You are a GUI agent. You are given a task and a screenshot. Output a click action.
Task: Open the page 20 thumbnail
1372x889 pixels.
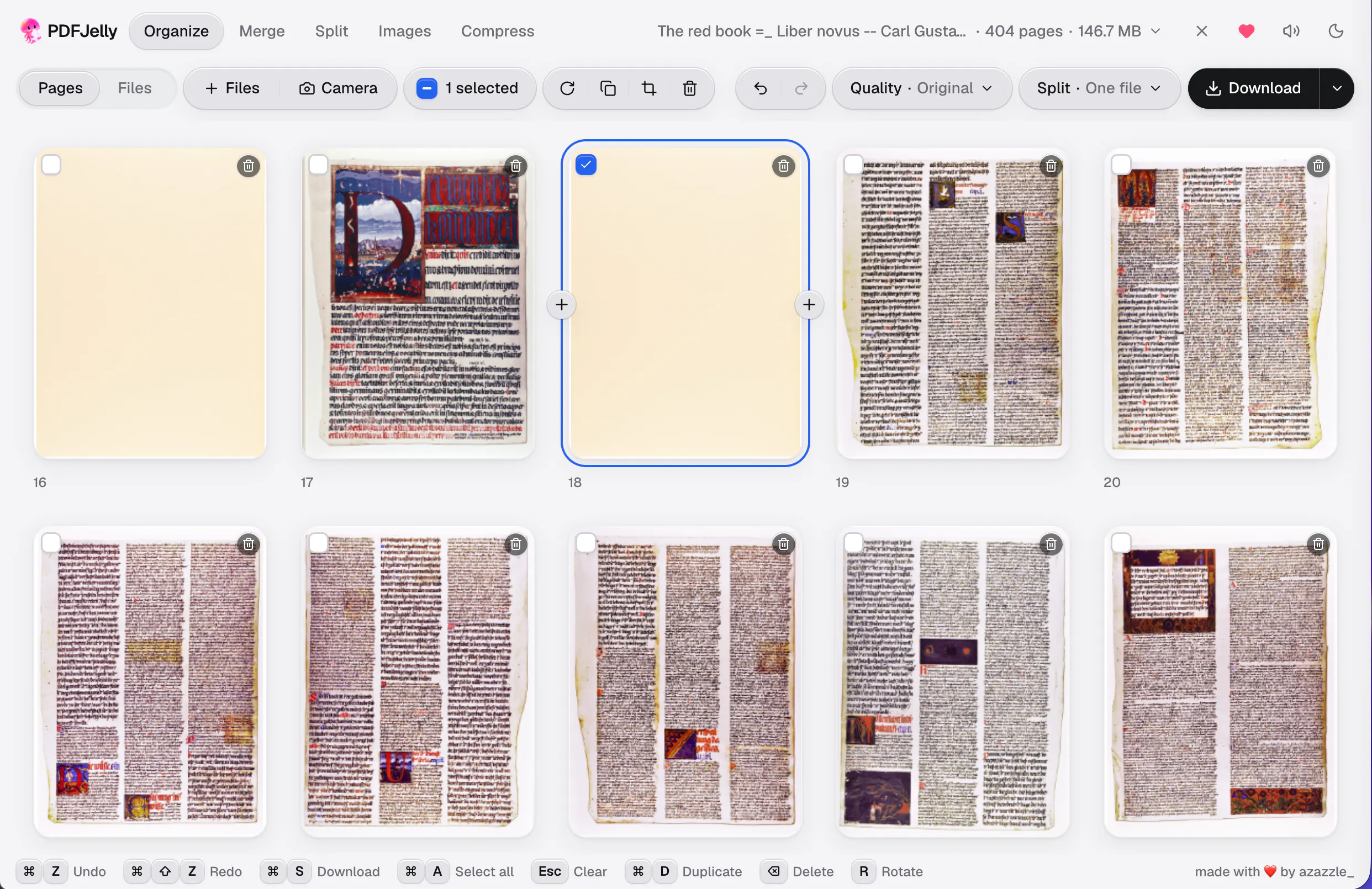[1221, 304]
